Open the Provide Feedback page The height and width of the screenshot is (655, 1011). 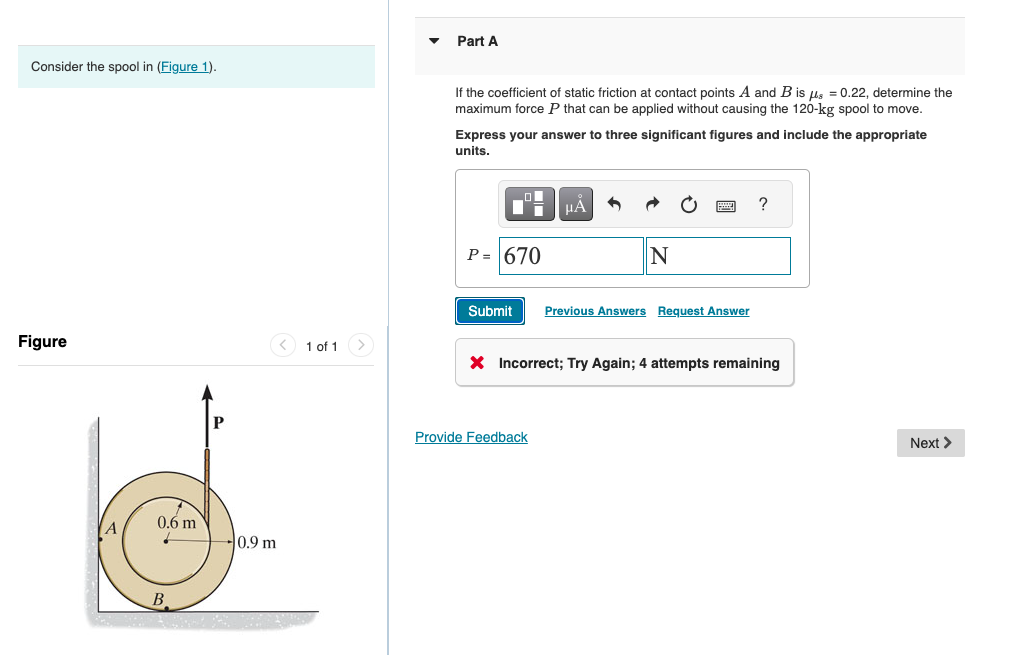click(x=471, y=437)
